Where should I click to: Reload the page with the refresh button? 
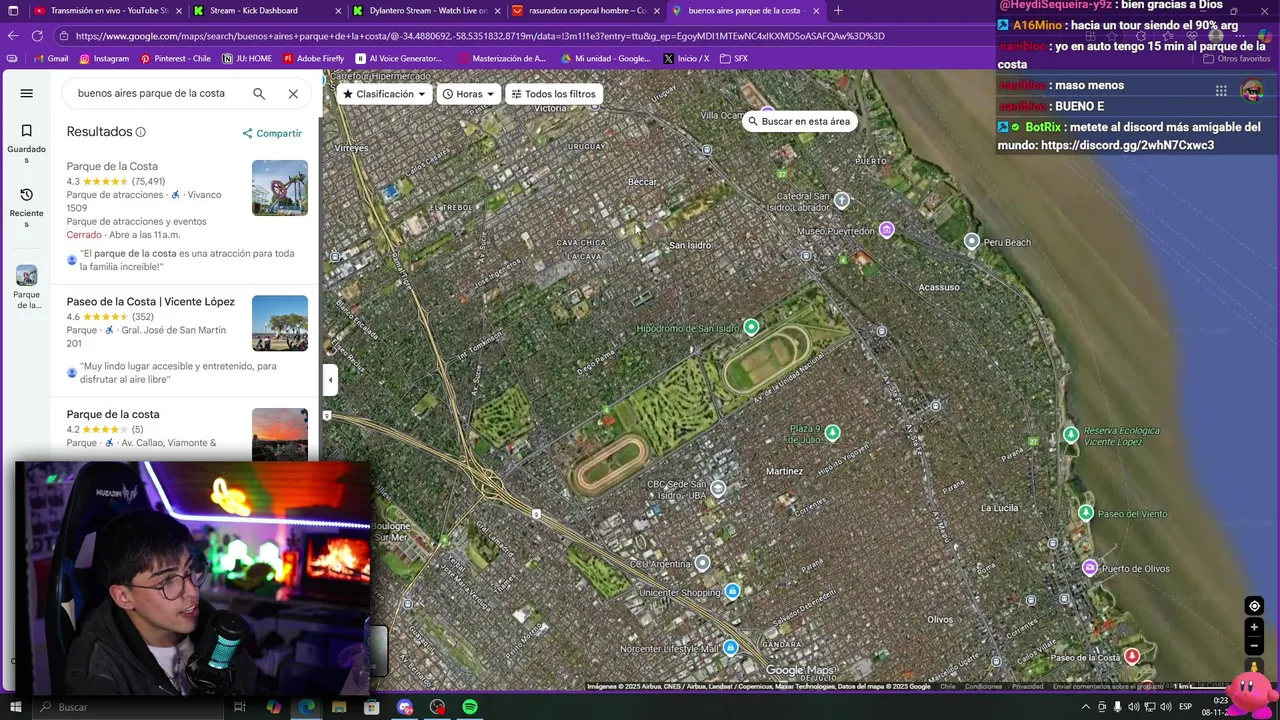[x=37, y=36]
